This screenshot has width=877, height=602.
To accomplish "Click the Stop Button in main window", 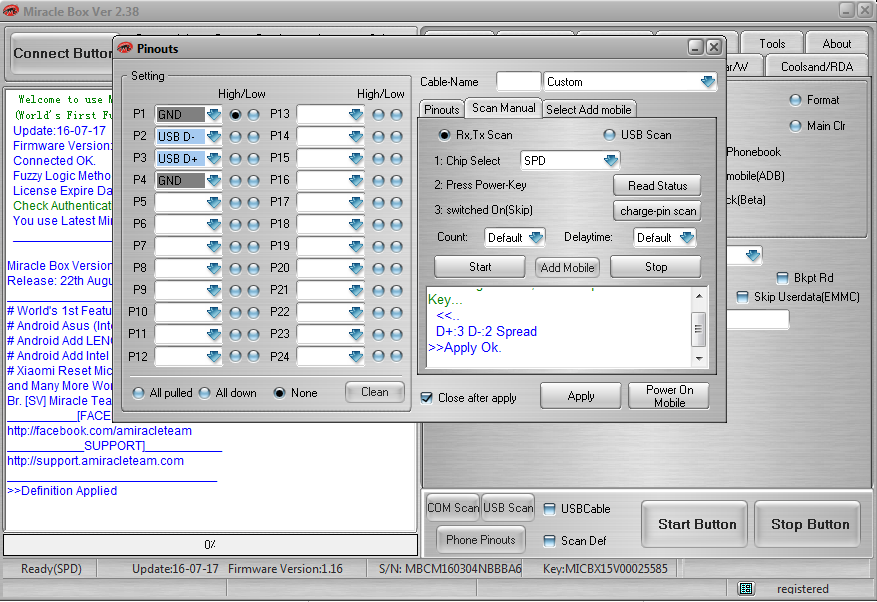I will (809, 524).
